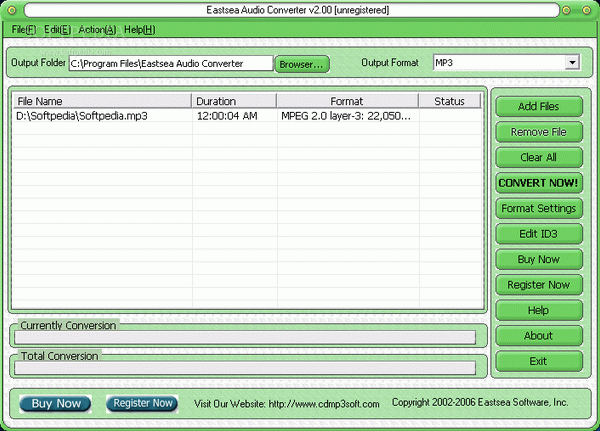The height and width of the screenshot is (431, 600).
Task: Click Register Now in the right panel
Action: 539,285
